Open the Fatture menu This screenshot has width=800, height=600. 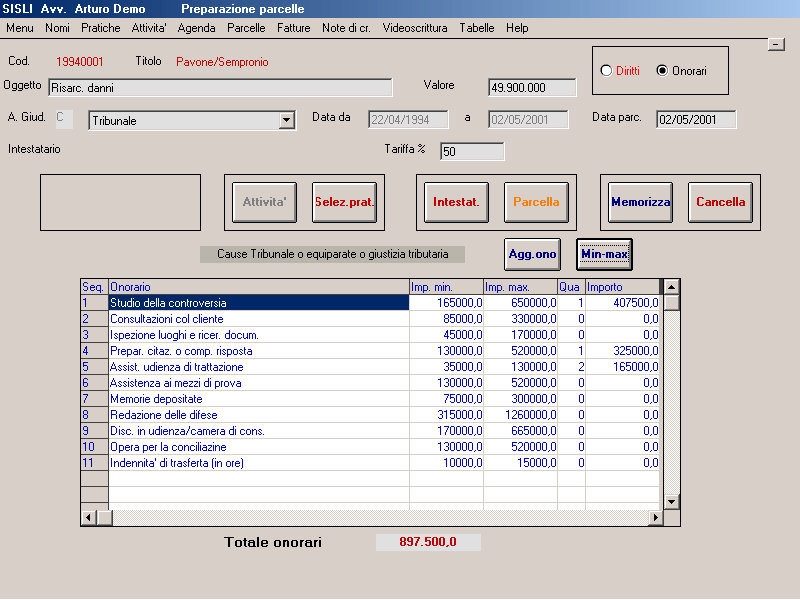tap(293, 28)
